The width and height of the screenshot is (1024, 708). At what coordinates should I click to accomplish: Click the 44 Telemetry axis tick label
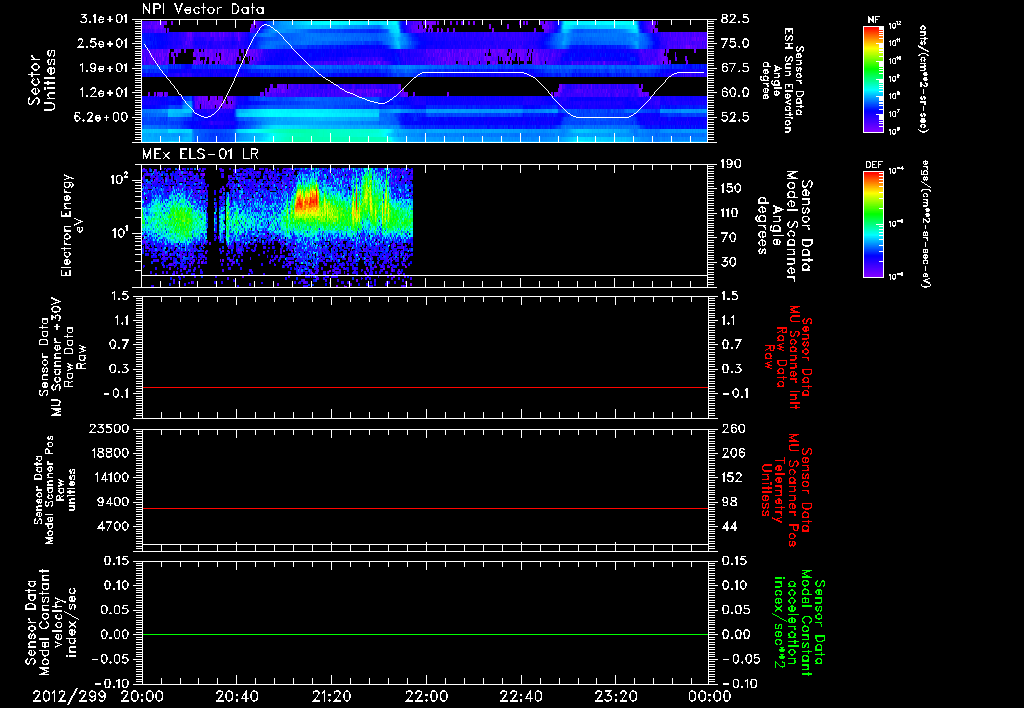coord(729,526)
